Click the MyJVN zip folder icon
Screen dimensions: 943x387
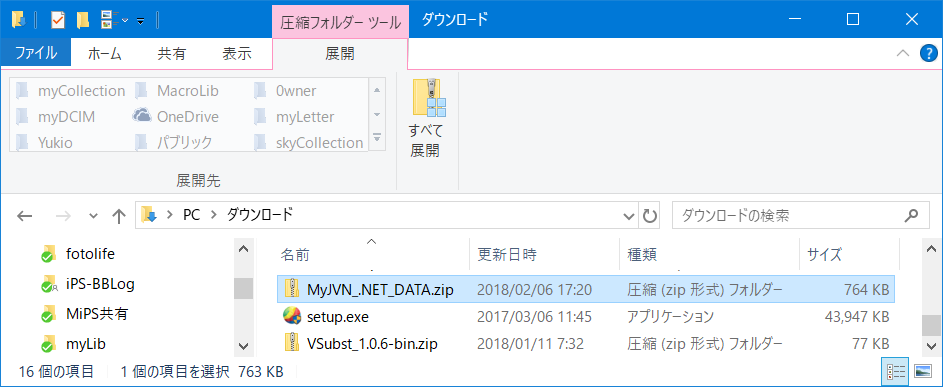coord(291,289)
